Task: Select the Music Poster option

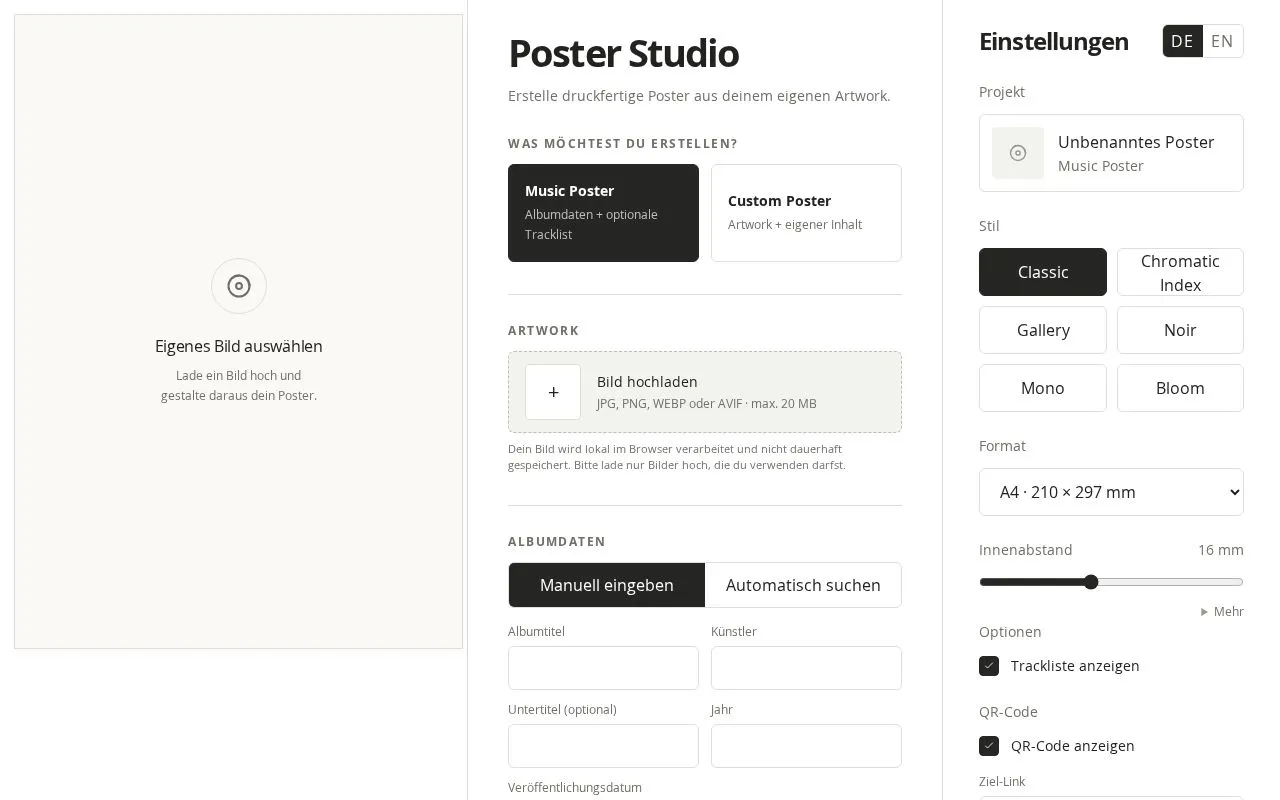Action: click(603, 213)
